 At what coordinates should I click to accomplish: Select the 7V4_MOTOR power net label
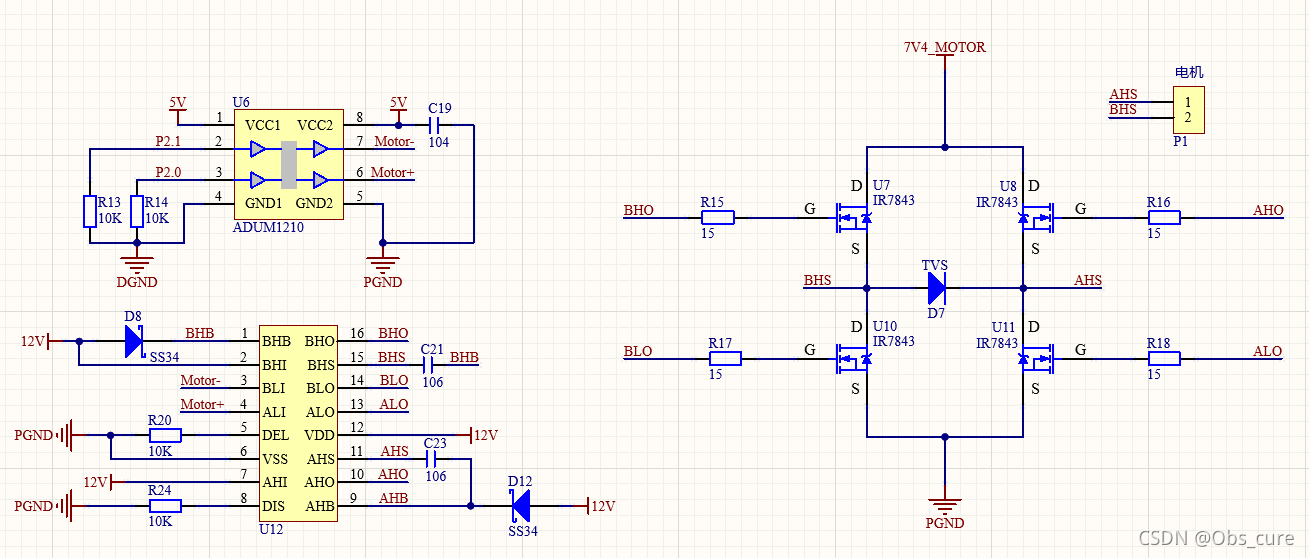[x=944, y=47]
